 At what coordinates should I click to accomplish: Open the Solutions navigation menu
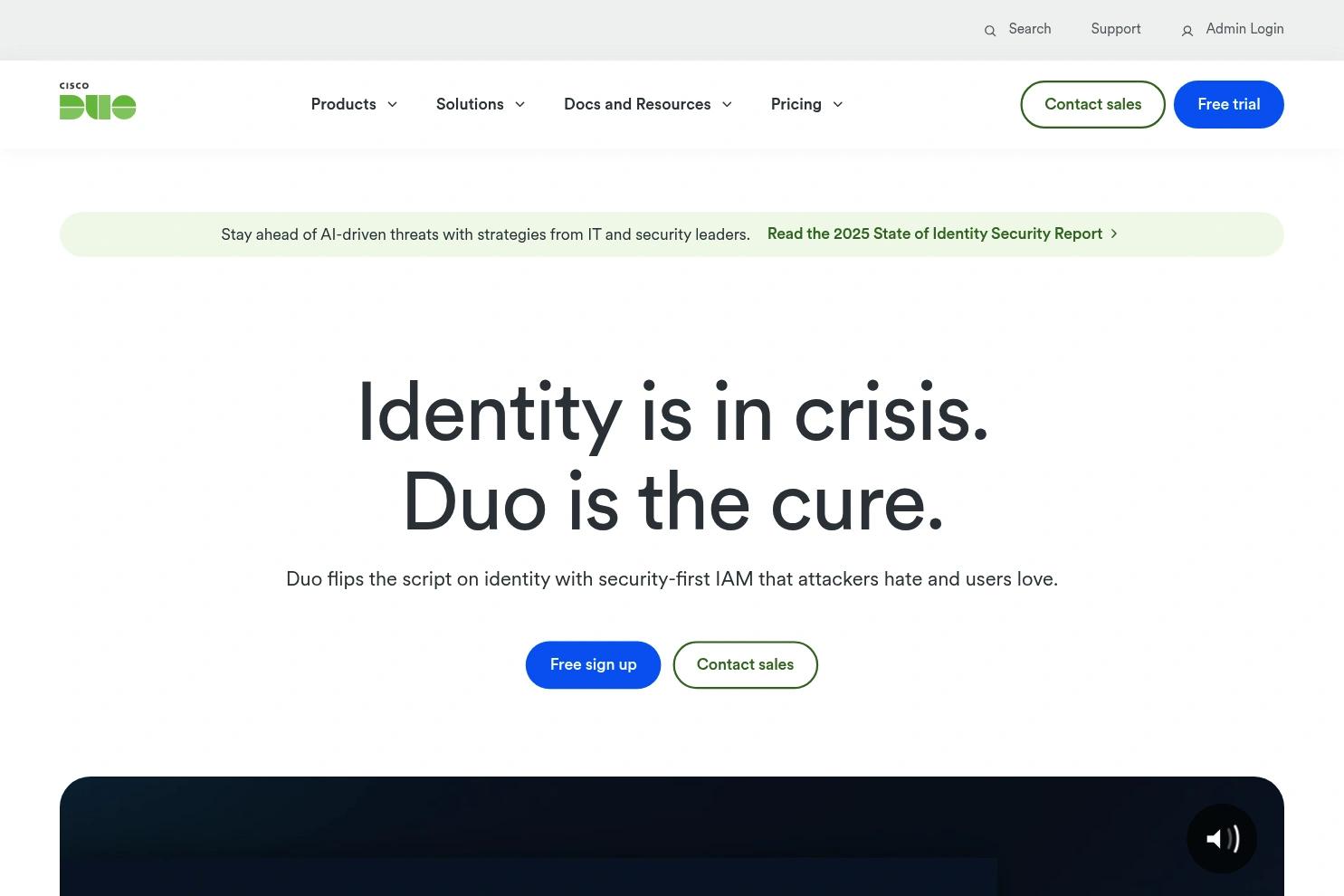pos(470,104)
